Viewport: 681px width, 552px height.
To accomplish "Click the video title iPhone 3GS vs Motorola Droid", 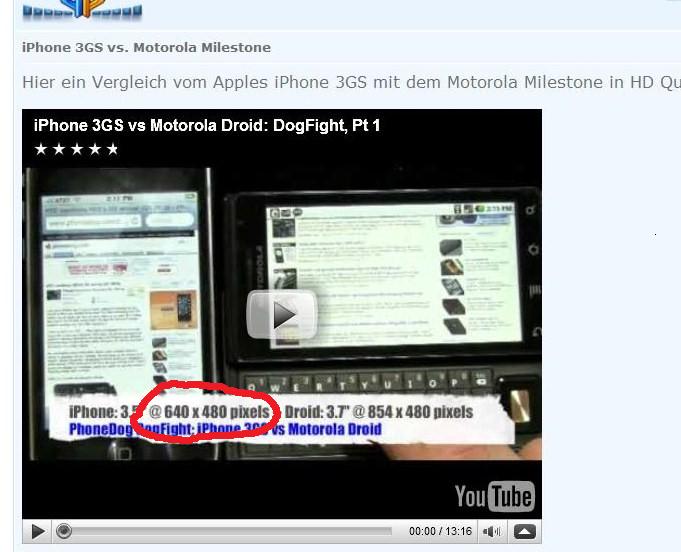I will pos(207,126).
